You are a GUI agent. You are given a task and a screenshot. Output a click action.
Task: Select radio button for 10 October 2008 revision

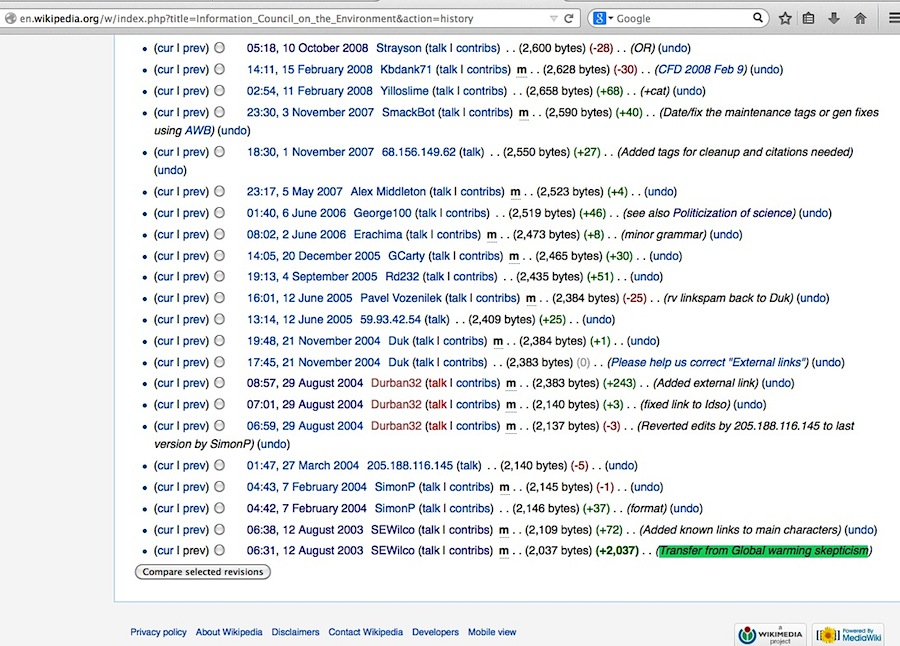[219, 48]
